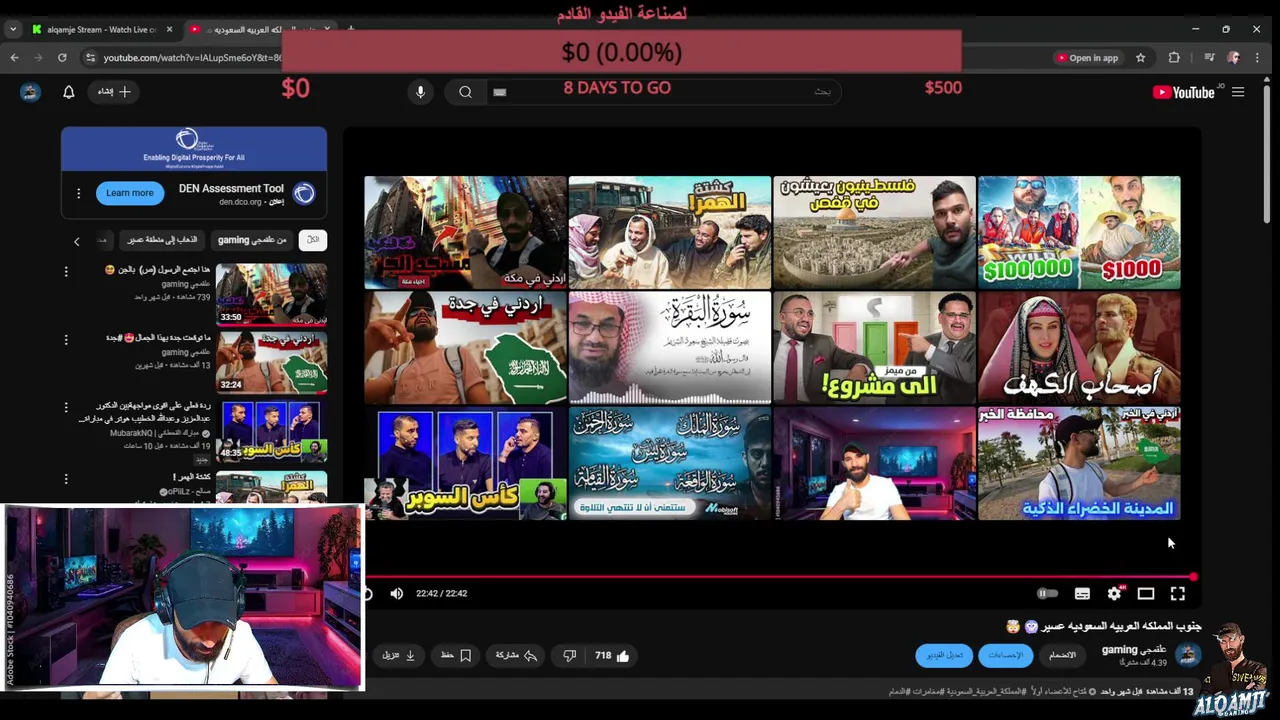Open end-screen video '$100,000 vs $1000'
The width and height of the screenshot is (1280, 720).
(1079, 233)
